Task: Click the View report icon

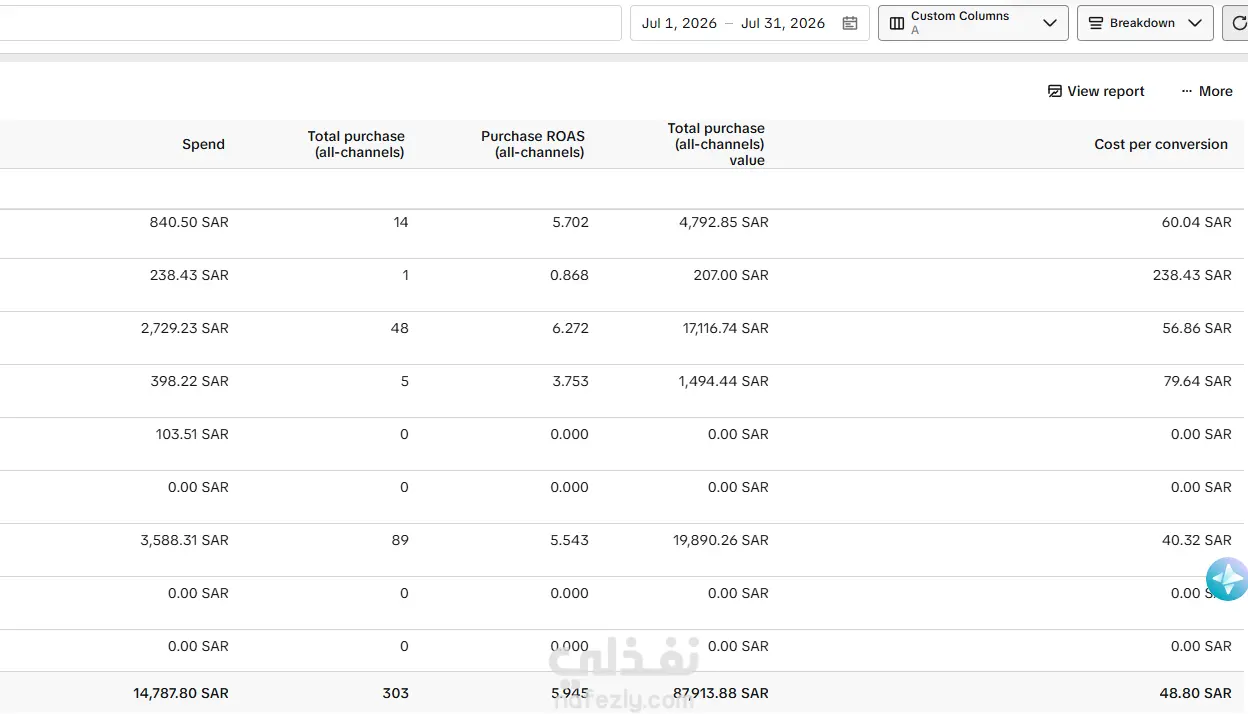Action: [1054, 91]
